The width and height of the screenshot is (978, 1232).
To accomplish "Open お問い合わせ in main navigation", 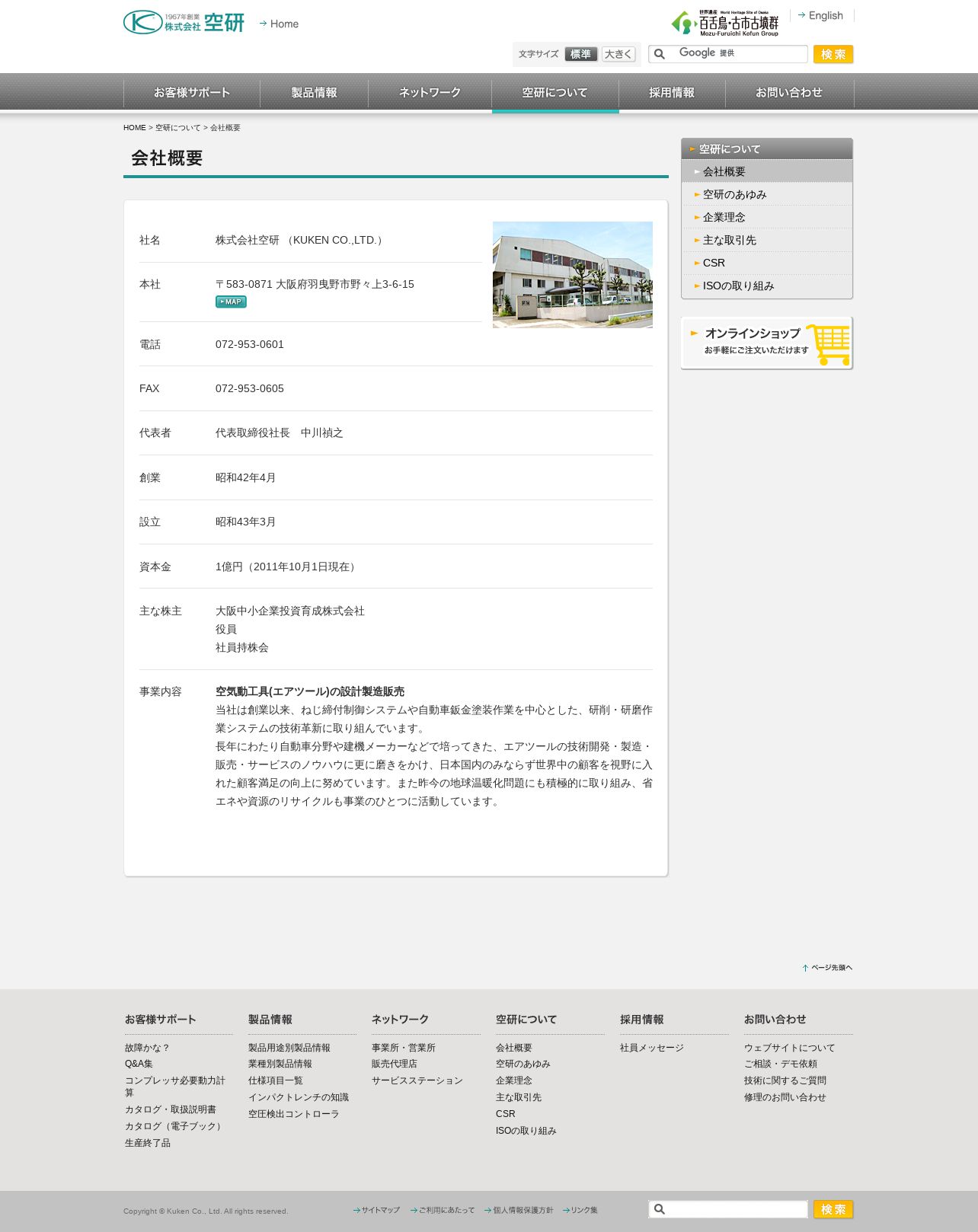I will 789,93.
